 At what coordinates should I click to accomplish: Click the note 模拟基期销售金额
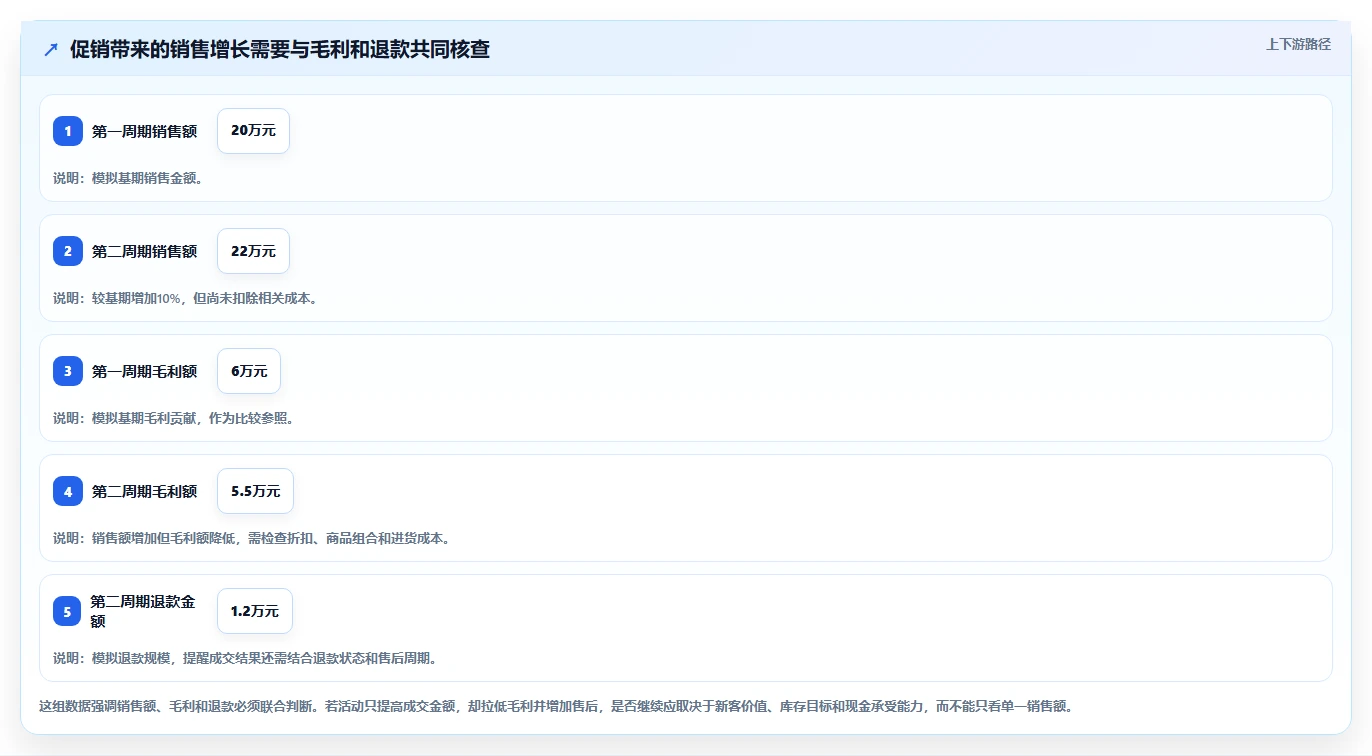(128, 178)
